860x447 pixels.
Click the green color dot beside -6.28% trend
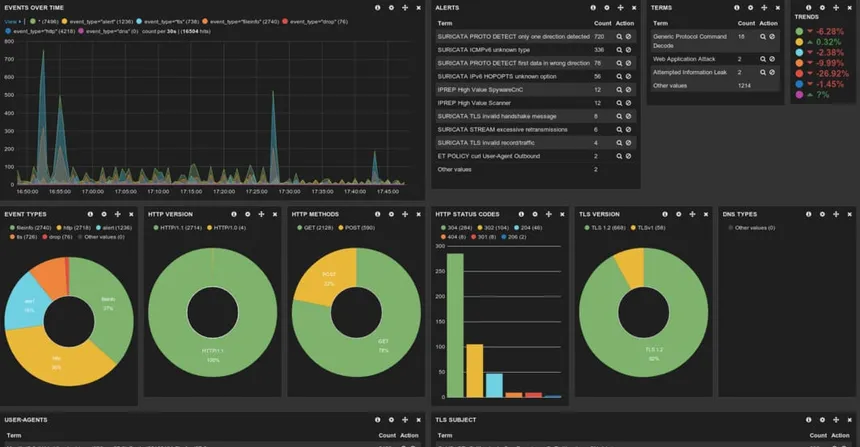coord(799,31)
